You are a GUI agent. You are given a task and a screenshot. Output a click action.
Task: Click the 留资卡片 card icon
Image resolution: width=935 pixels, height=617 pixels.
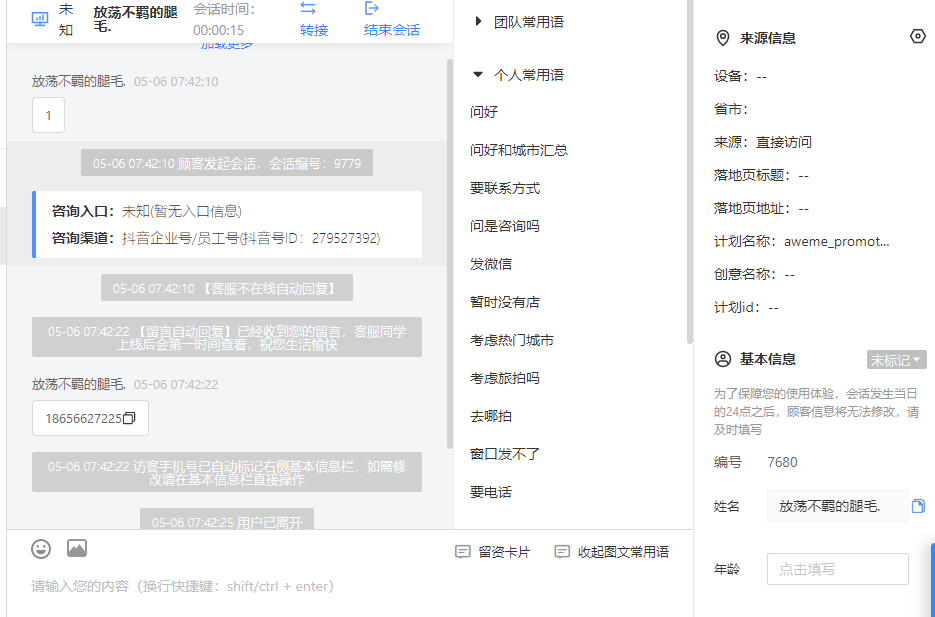[462, 552]
